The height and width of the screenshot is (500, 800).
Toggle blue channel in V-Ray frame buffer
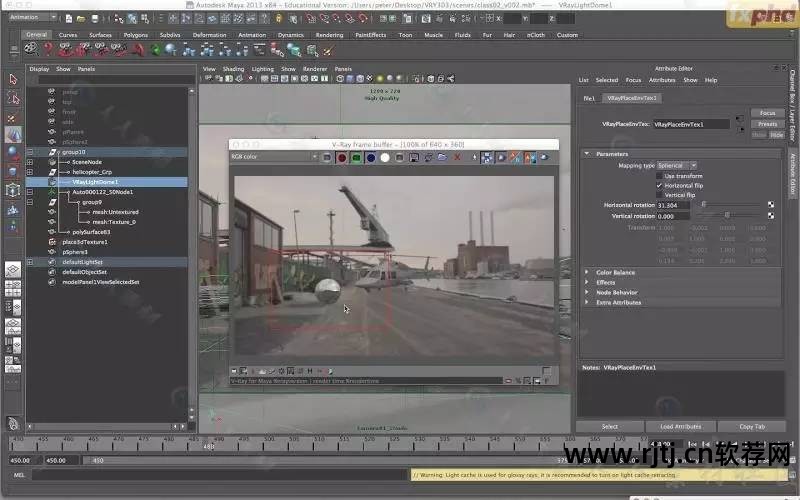tap(371, 158)
